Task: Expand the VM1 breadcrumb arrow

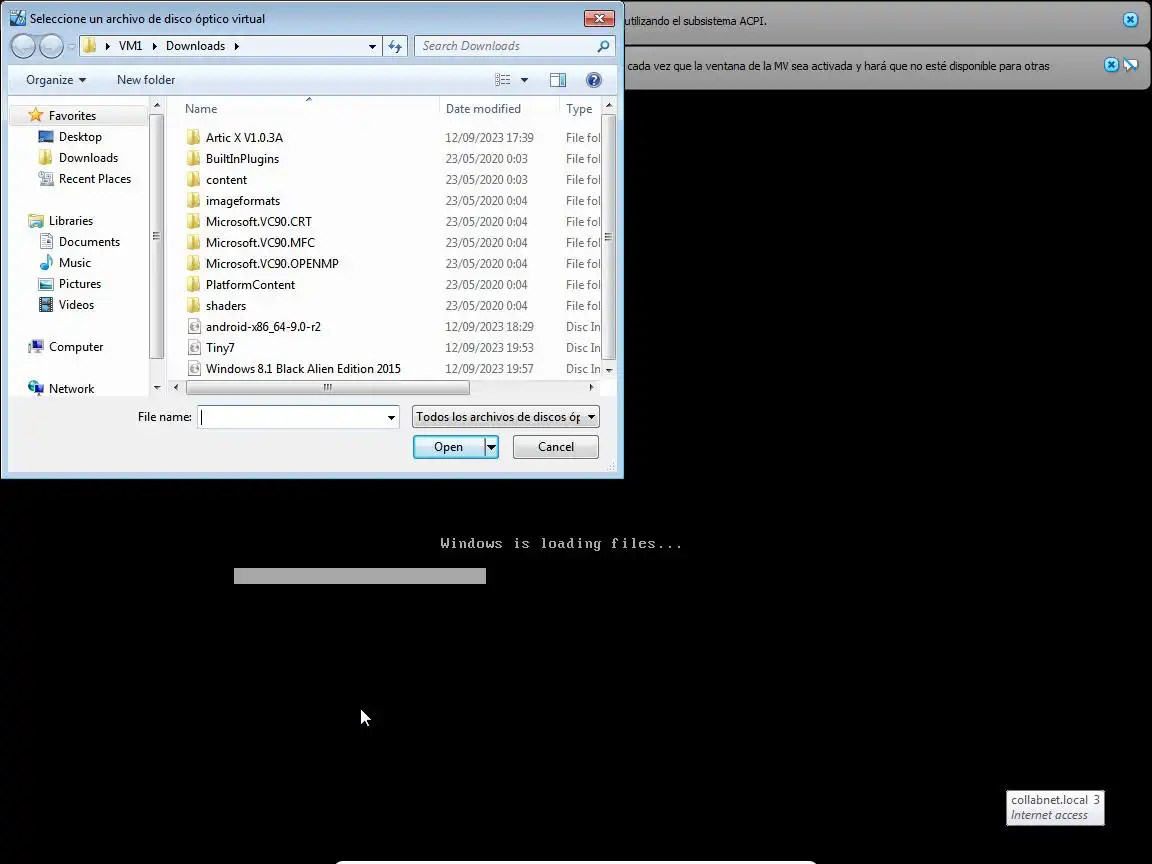Action: coord(154,46)
